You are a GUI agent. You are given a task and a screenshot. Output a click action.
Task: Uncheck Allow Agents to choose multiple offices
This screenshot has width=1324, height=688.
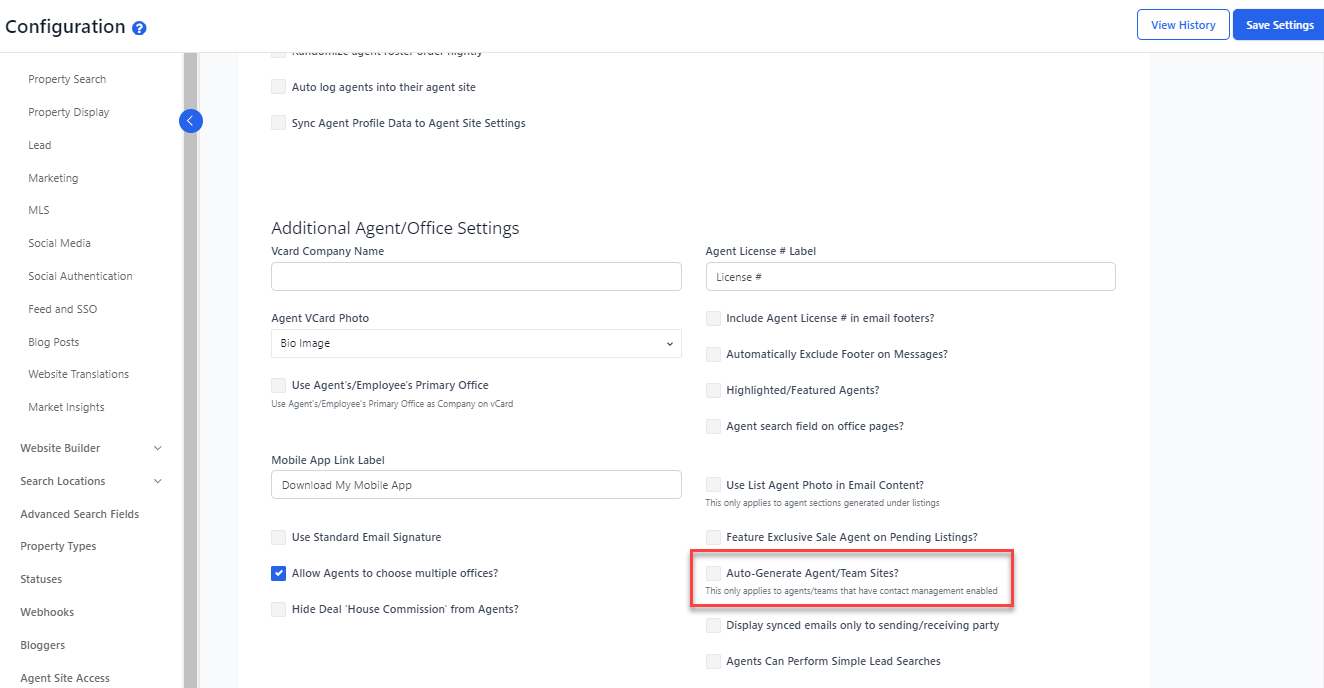(278, 573)
